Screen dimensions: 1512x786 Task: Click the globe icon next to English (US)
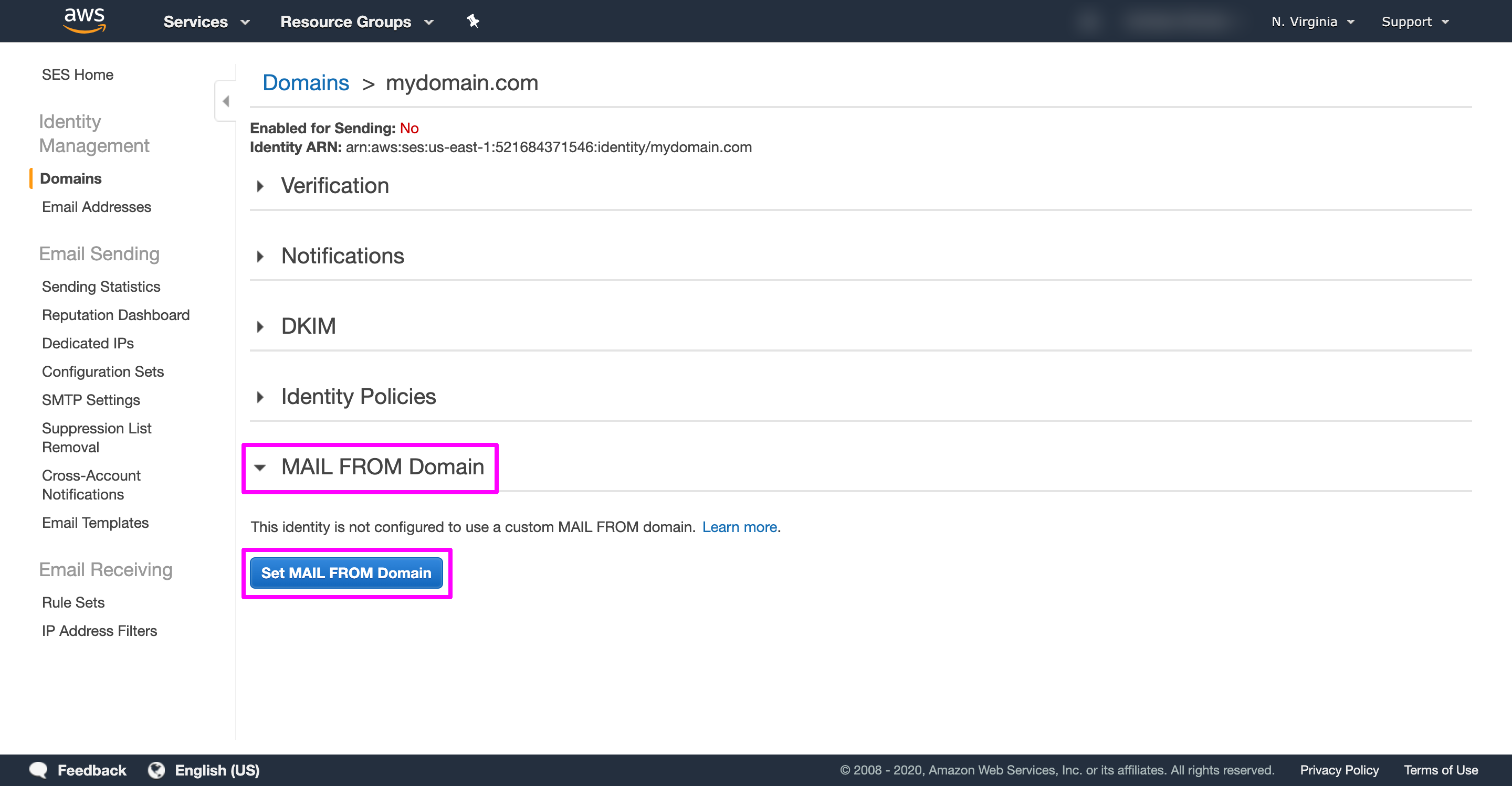tap(157, 770)
